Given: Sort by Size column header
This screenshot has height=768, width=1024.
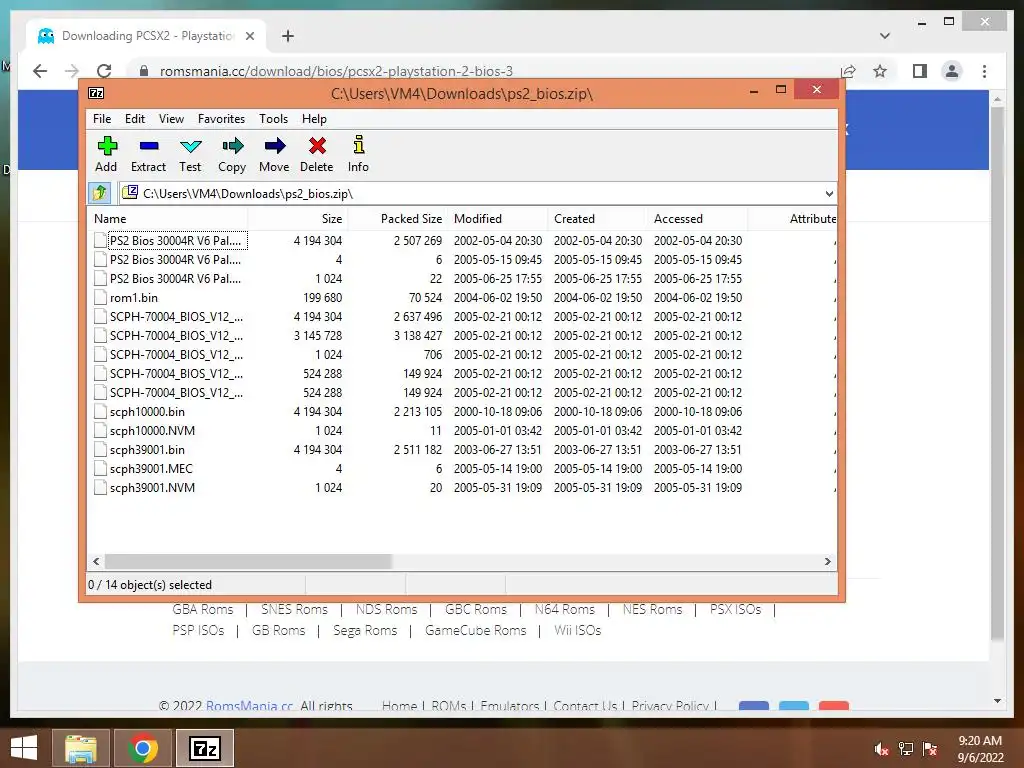Looking at the screenshot, I should coord(298,219).
